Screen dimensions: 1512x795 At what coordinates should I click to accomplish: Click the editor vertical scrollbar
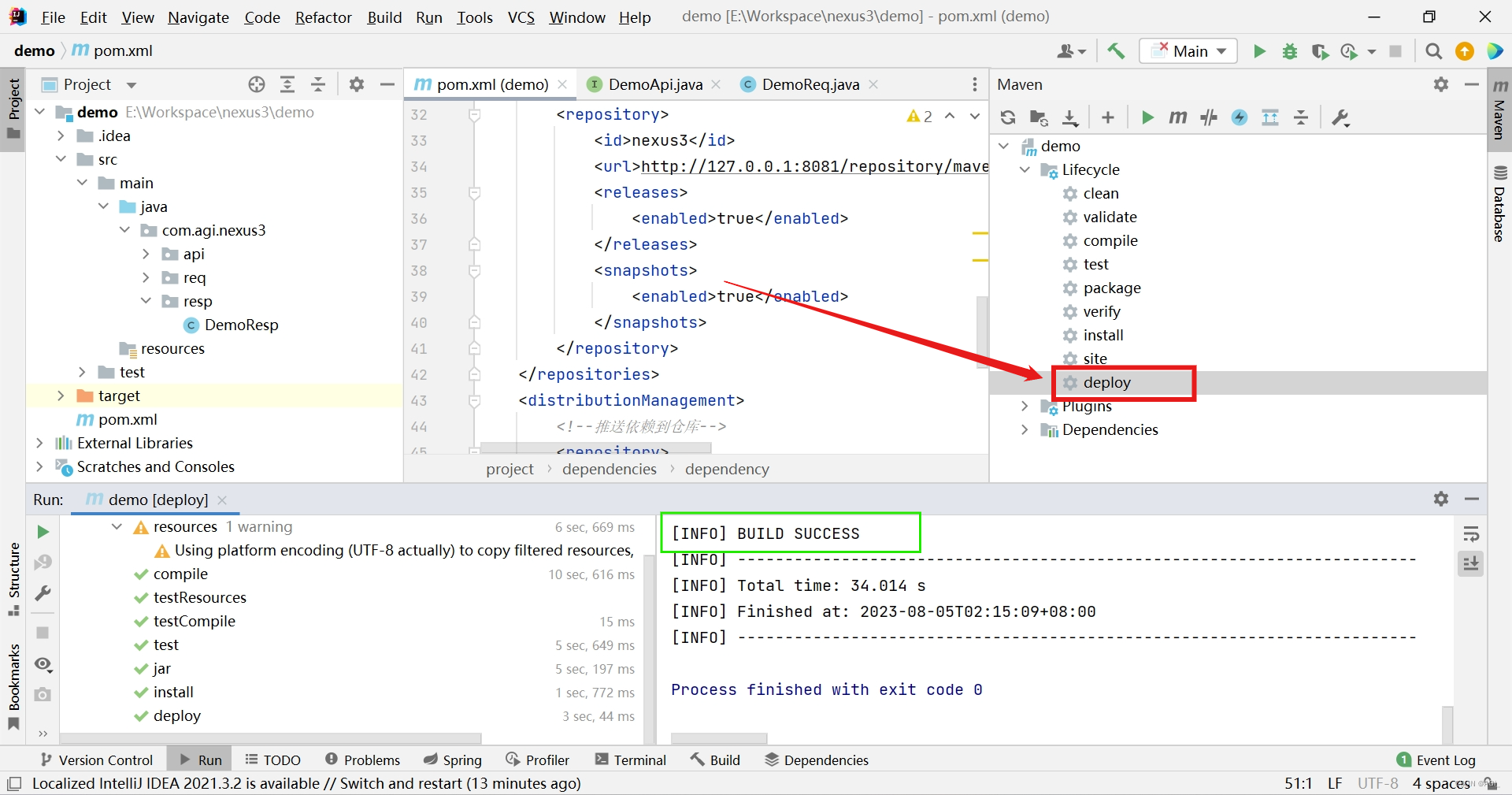981,331
